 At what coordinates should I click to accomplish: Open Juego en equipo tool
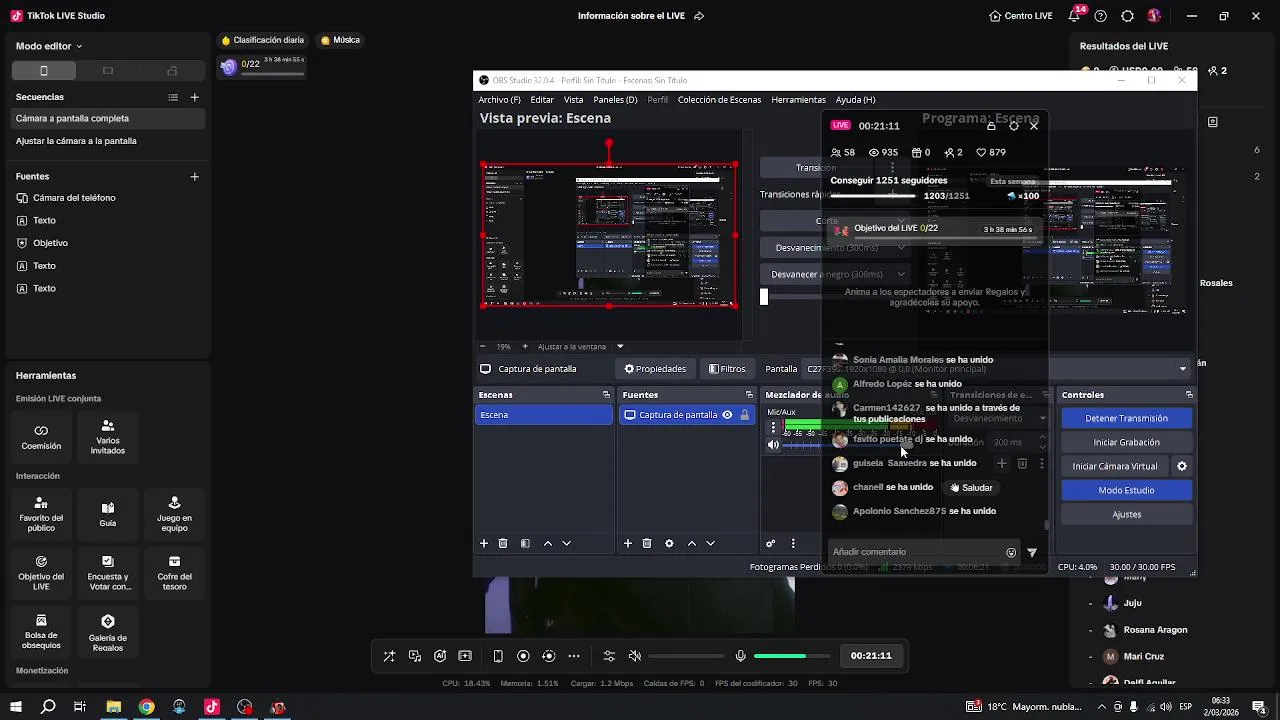click(x=174, y=514)
